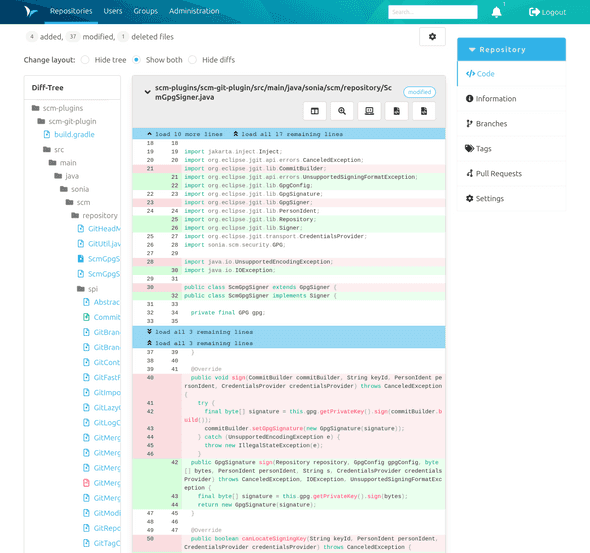
Task: Select the repository folder in Diff-Tree
Action: (x=94, y=215)
